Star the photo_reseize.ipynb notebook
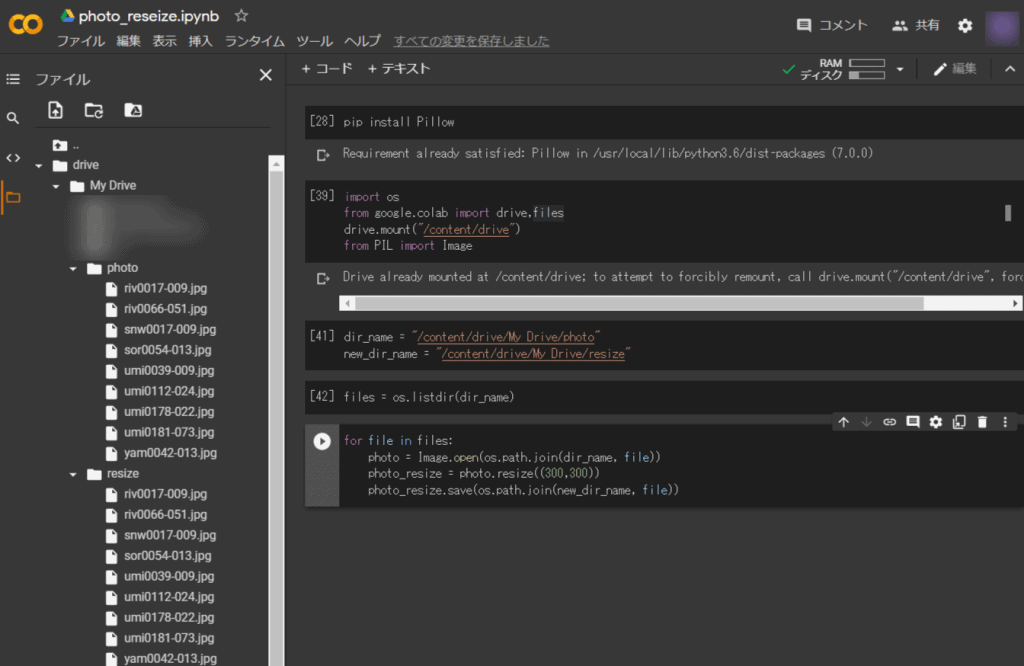 click(x=241, y=16)
